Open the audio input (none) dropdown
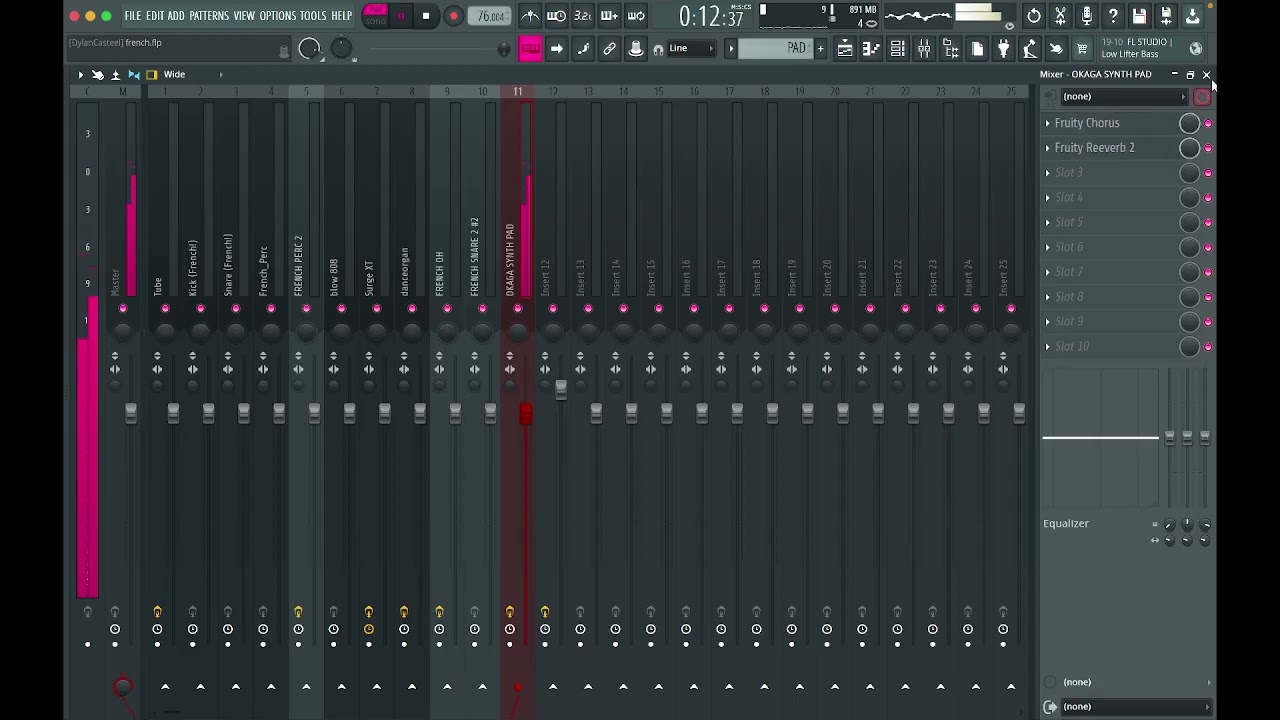 pyautogui.click(x=1122, y=97)
